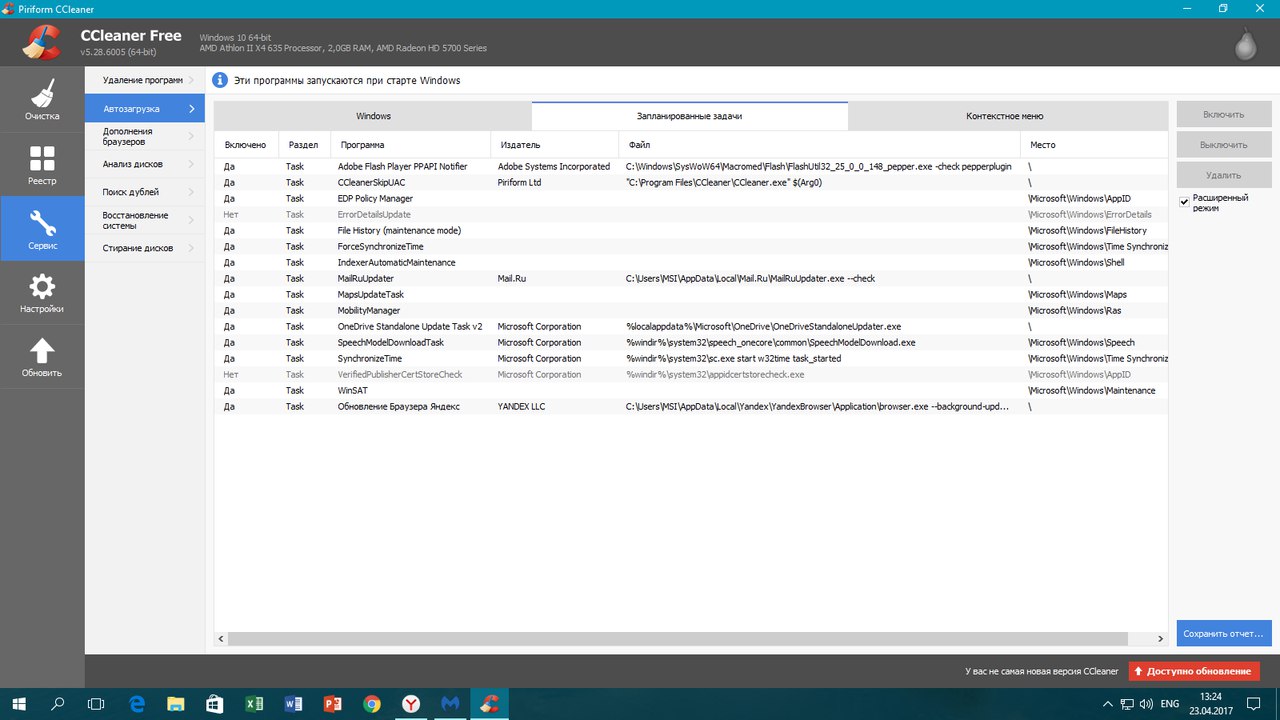Select EDP Policy Manager row
The height and width of the screenshot is (720, 1280).
(x=691, y=199)
